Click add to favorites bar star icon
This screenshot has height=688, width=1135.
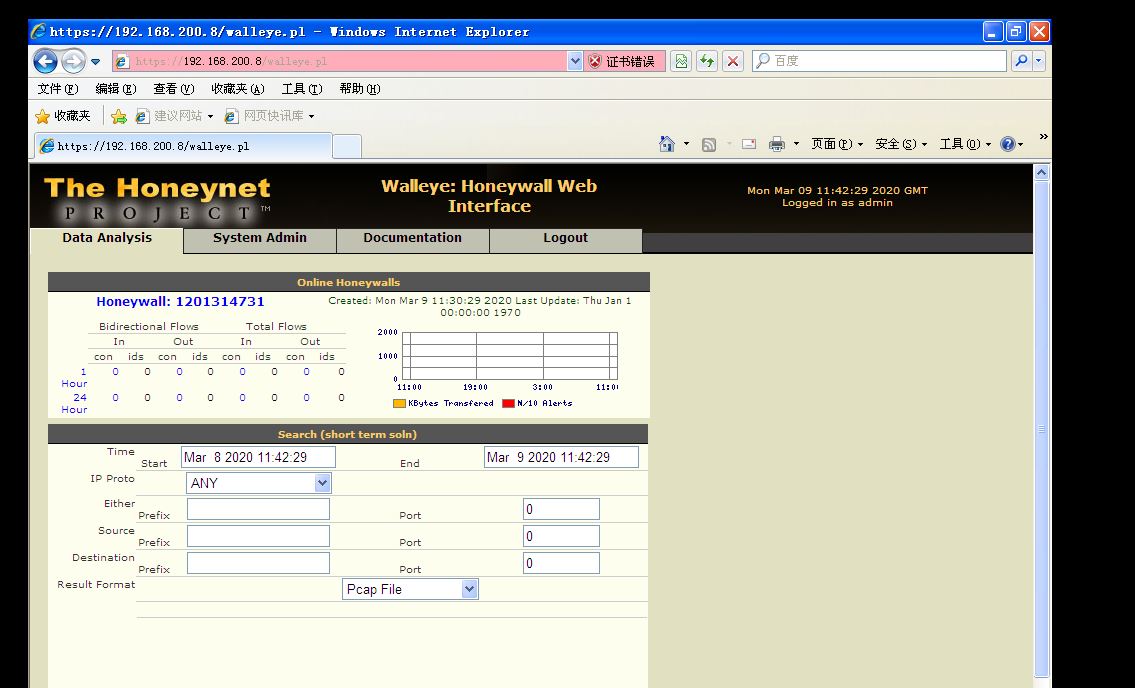[119, 116]
